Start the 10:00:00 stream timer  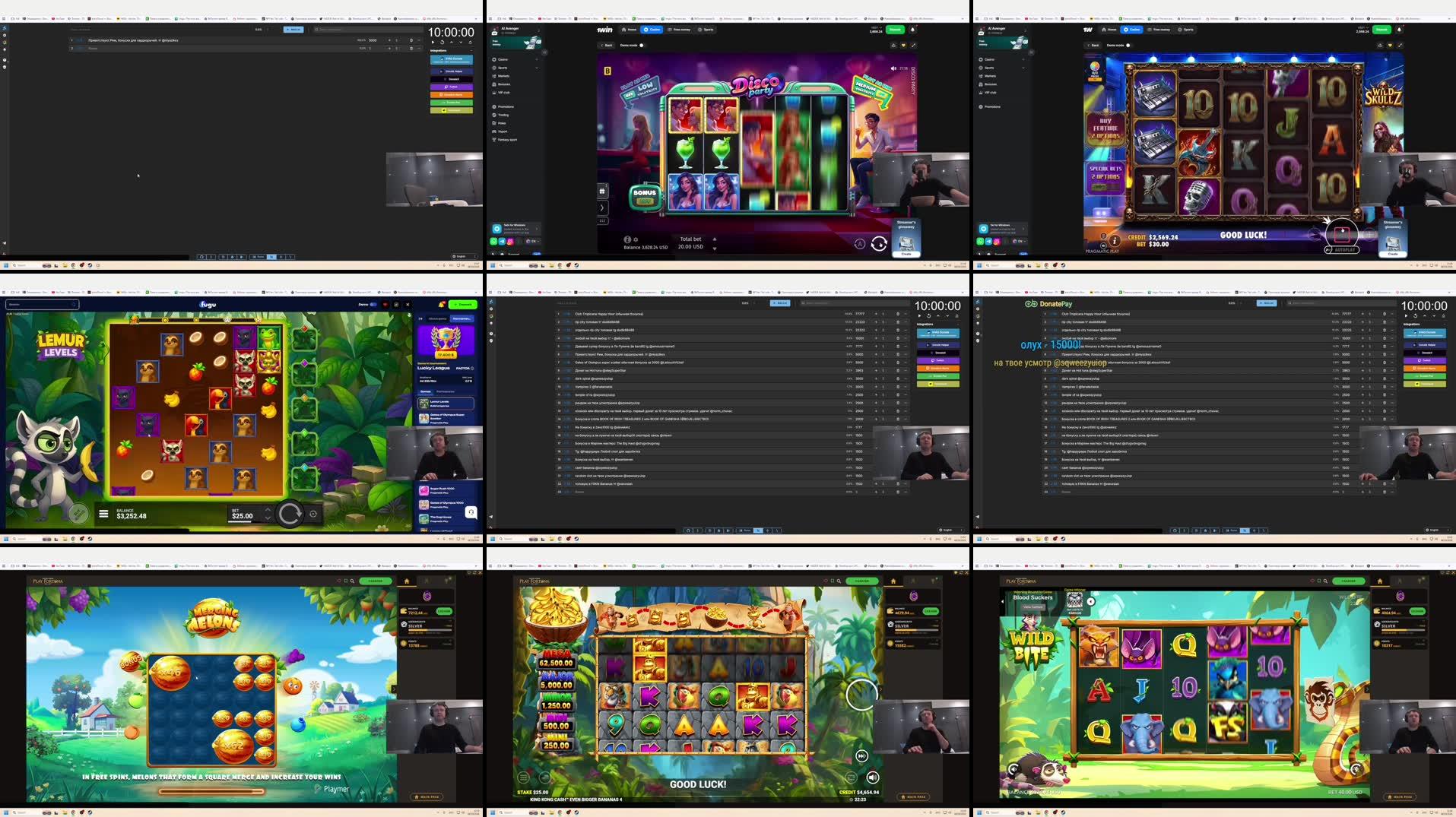pos(919,315)
